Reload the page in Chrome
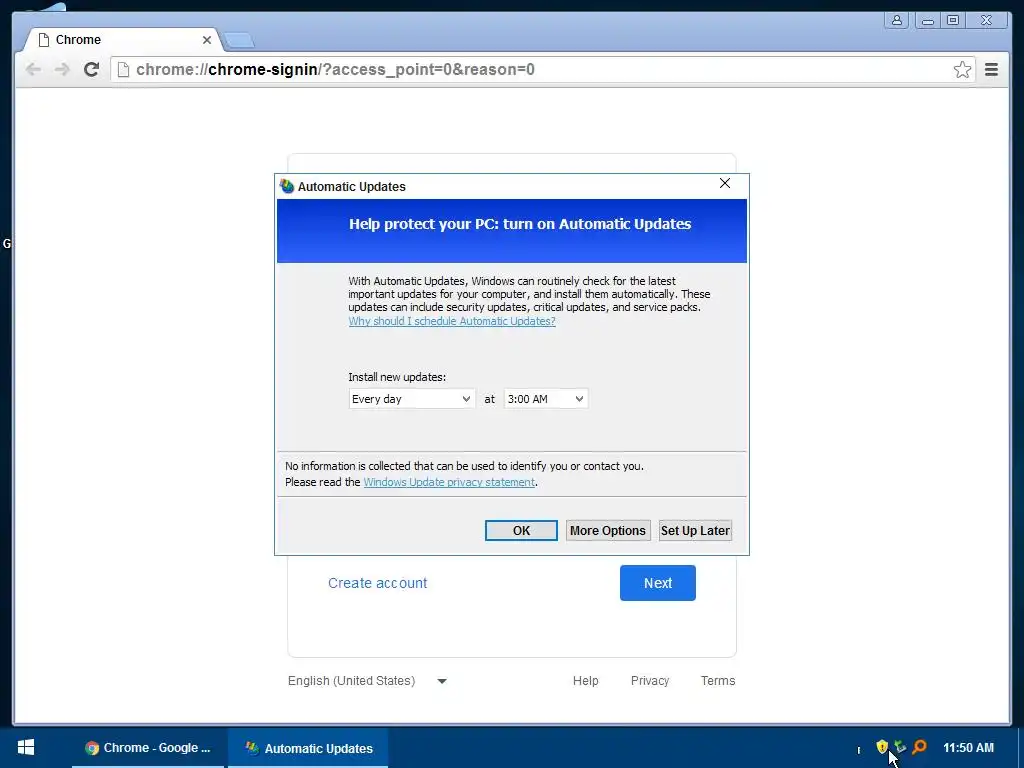The image size is (1024, 768). coord(91,69)
